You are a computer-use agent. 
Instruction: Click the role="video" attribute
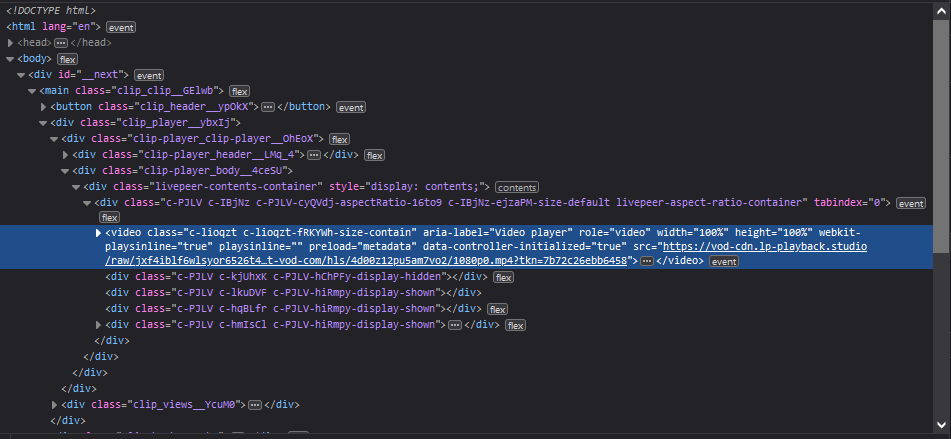(x=613, y=232)
